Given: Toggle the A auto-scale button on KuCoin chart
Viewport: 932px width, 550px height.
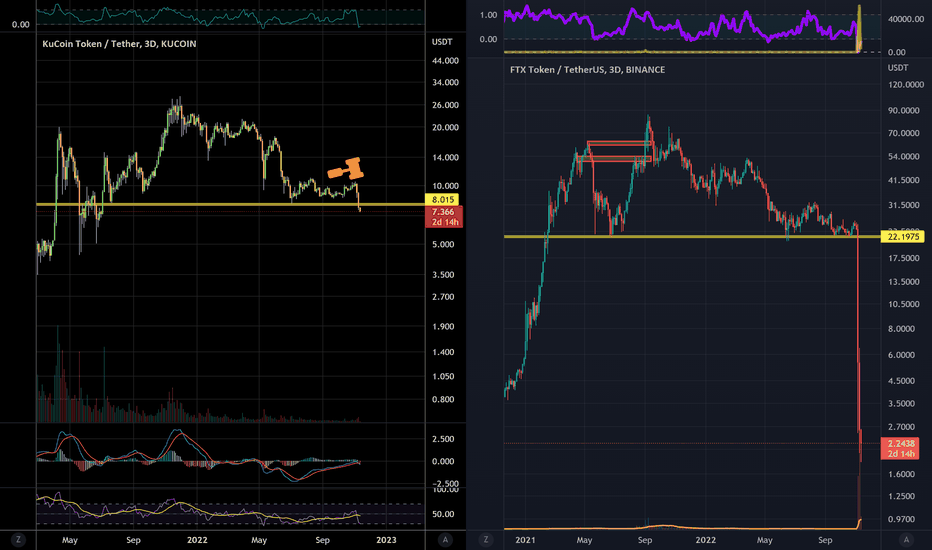Looking at the screenshot, I should (445, 540).
